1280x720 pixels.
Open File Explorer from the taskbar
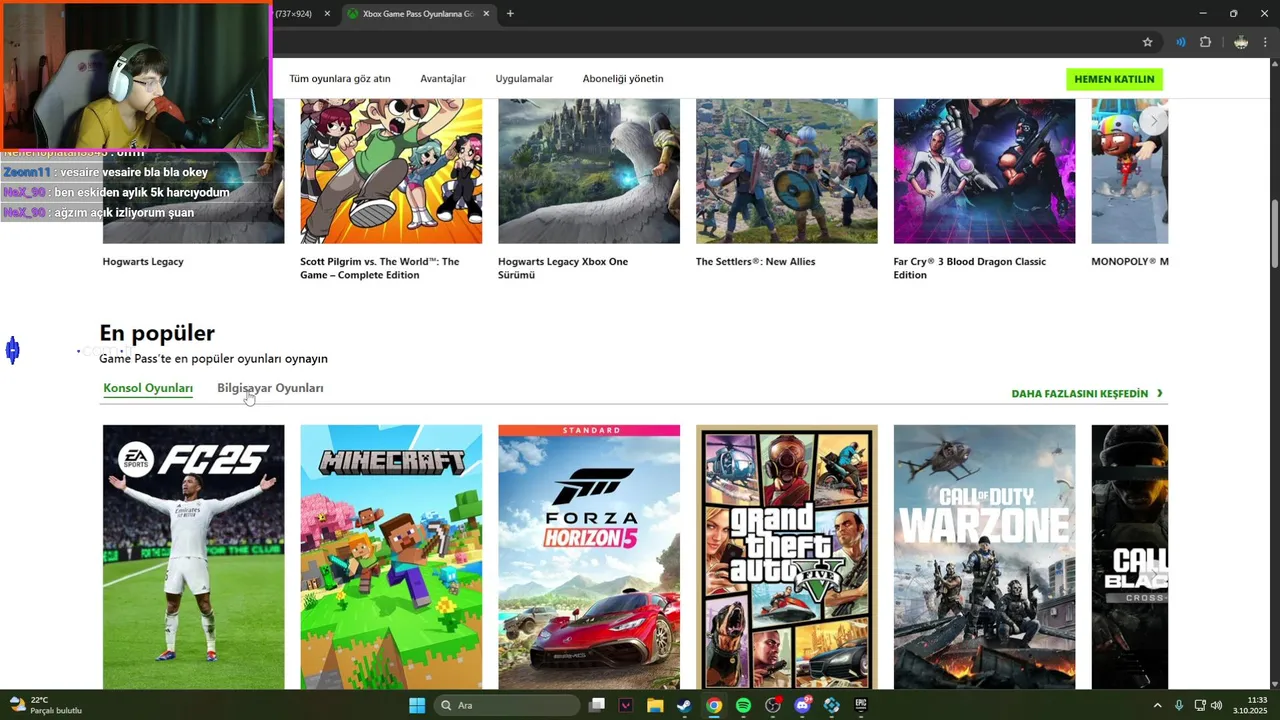[655, 705]
